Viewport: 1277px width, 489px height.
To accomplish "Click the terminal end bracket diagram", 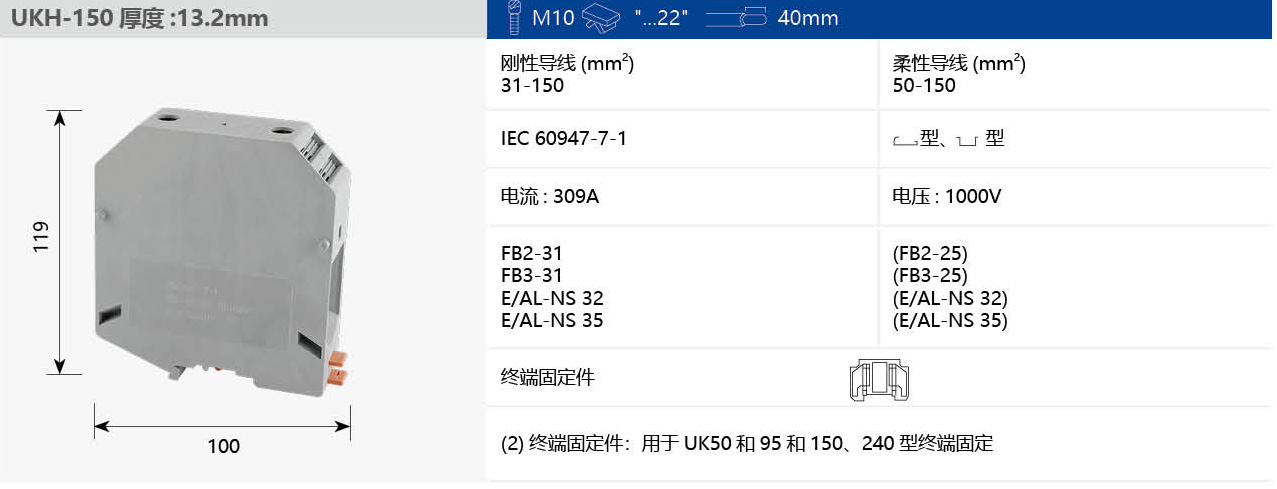I will (878, 379).
